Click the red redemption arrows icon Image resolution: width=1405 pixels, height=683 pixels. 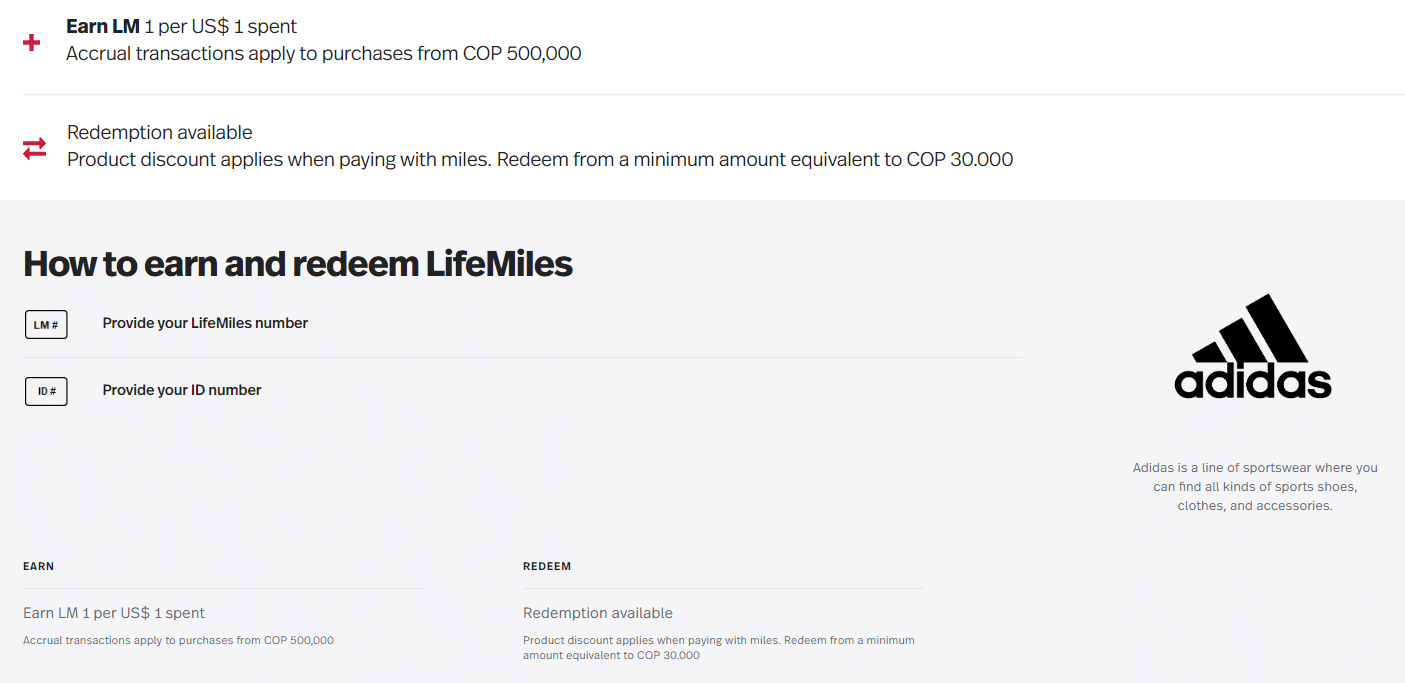pos(35,149)
